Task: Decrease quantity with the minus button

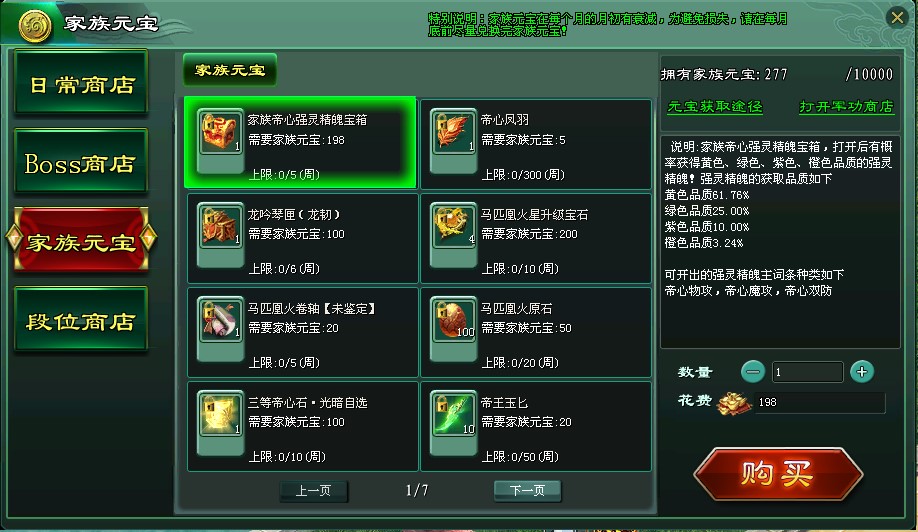Action: [753, 372]
